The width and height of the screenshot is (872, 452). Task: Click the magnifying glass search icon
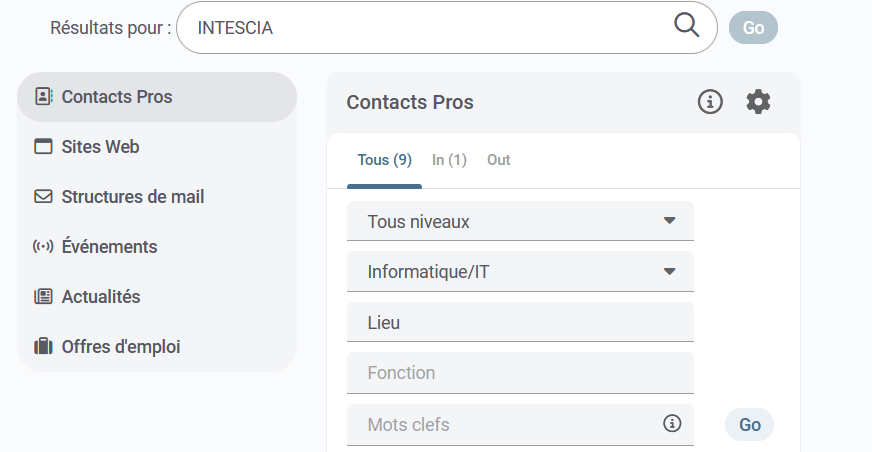click(687, 26)
